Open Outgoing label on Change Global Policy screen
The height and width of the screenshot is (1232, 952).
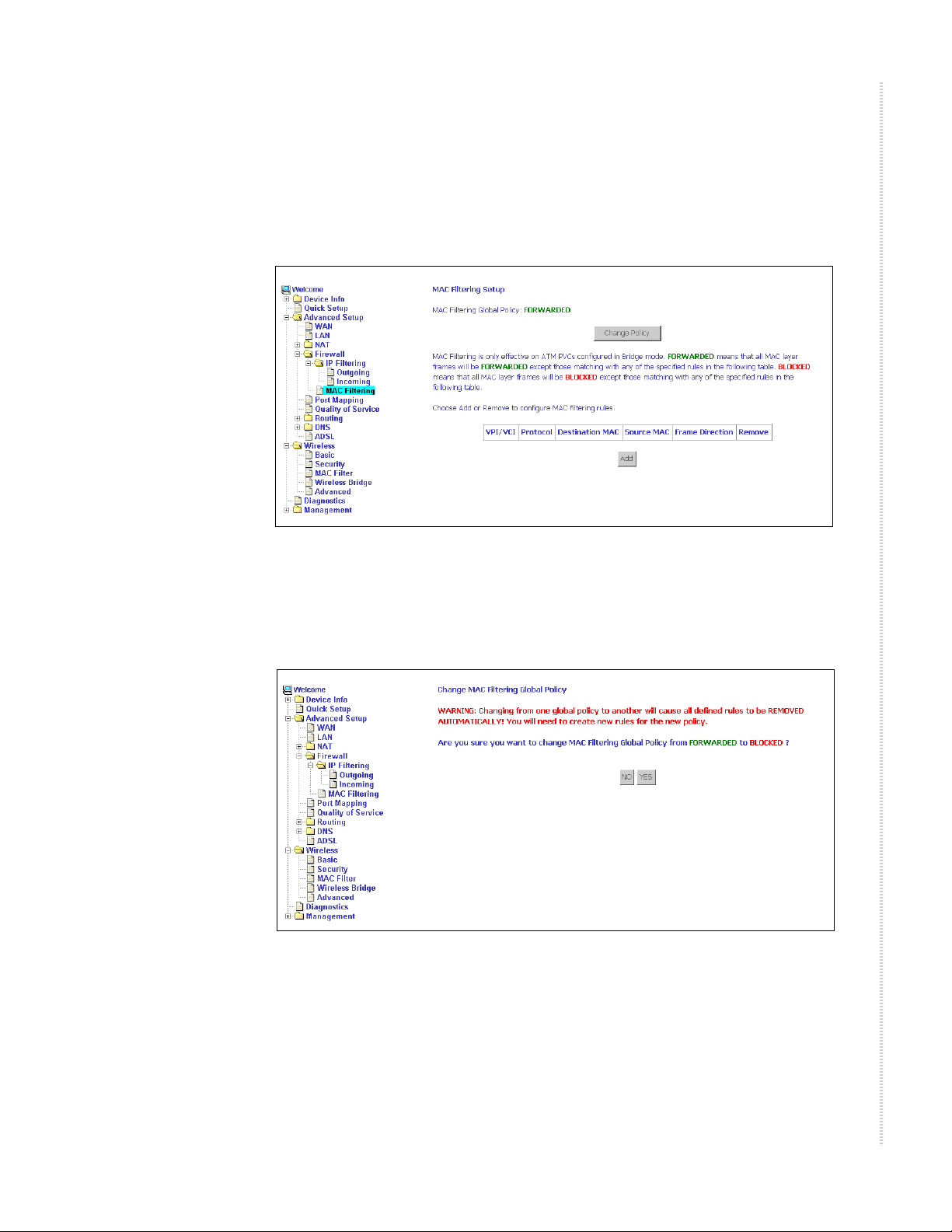click(x=356, y=775)
